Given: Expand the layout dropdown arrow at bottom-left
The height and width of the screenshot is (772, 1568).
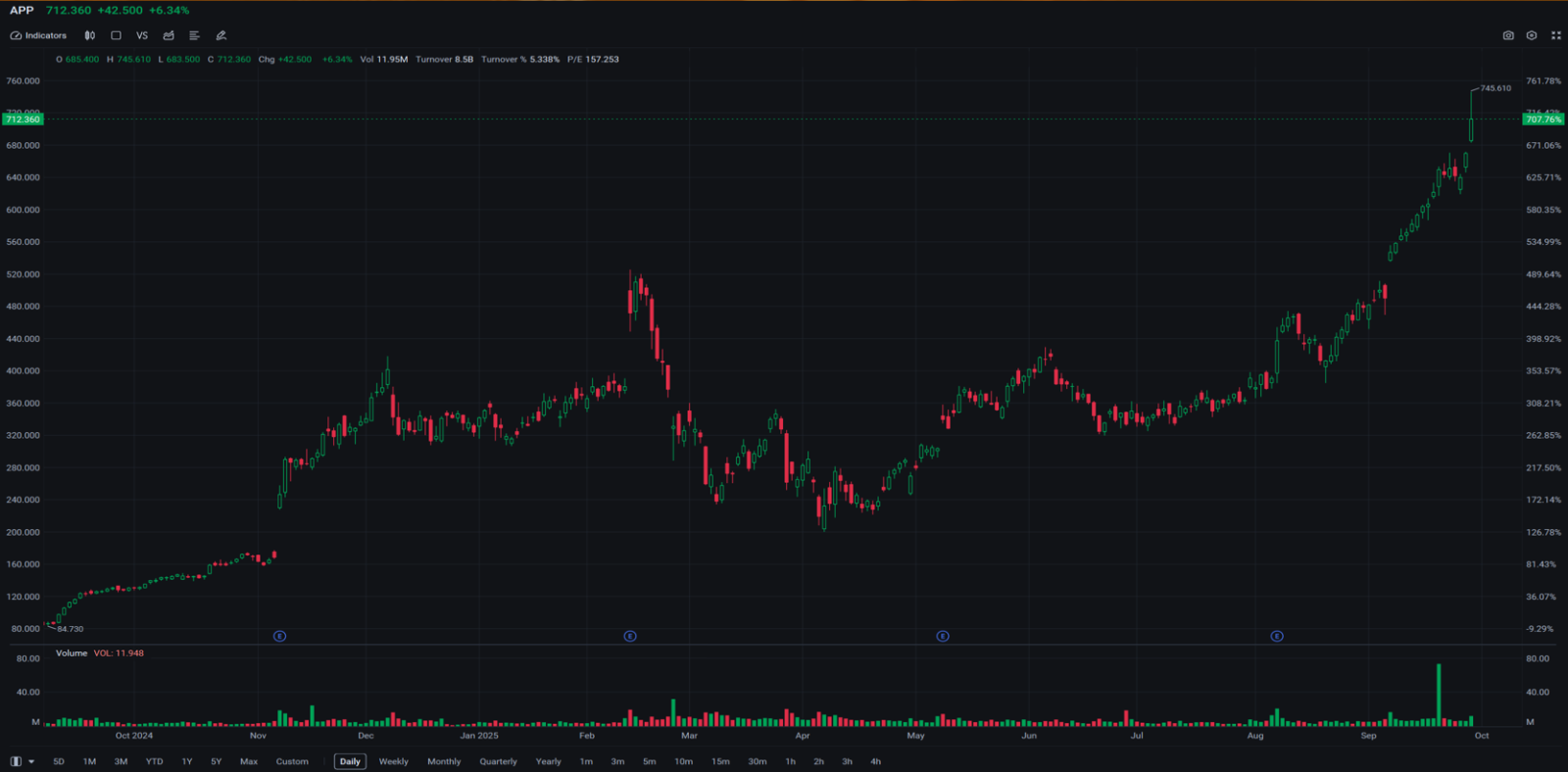Looking at the screenshot, I should [31, 761].
